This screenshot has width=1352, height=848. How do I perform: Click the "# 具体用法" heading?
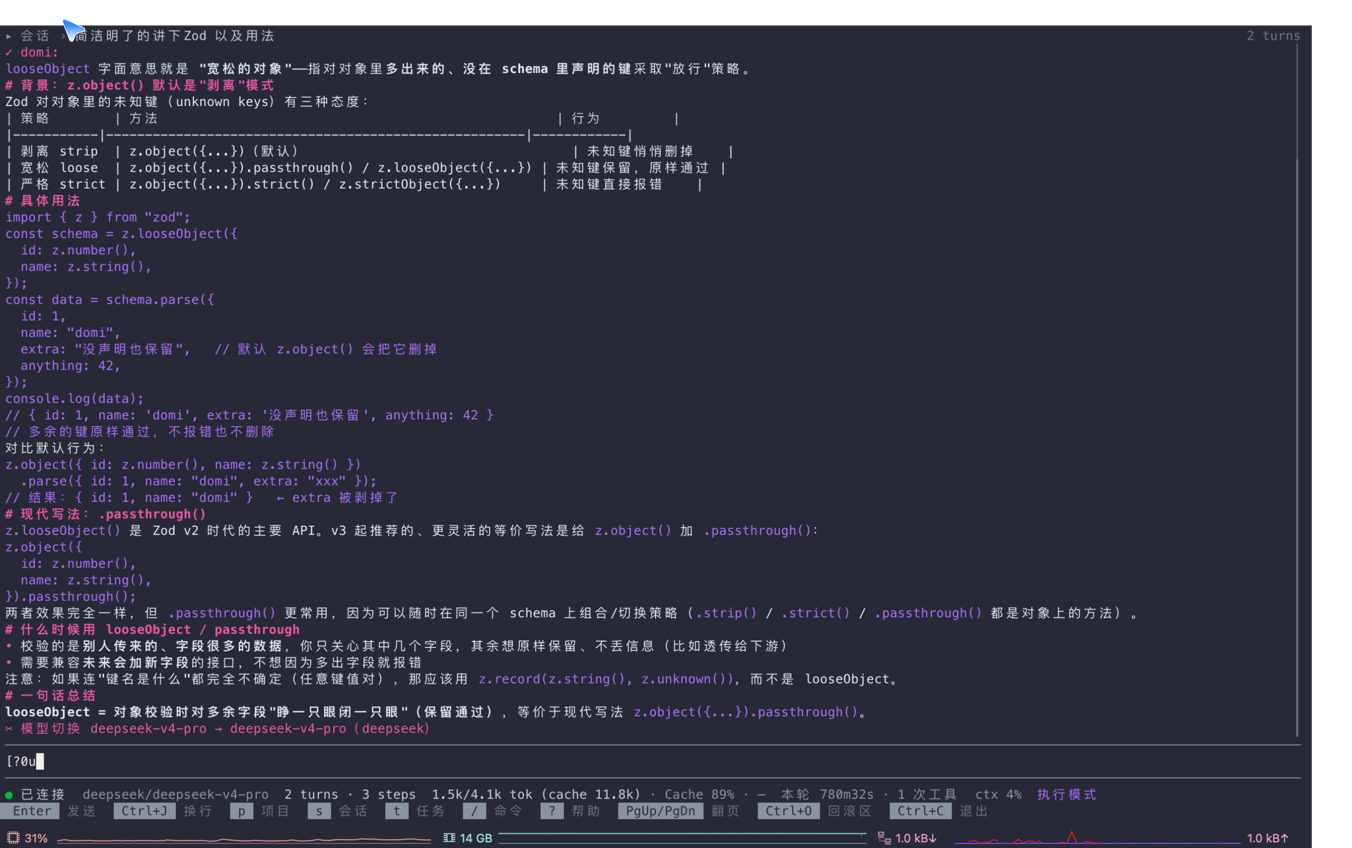click(x=43, y=201)
